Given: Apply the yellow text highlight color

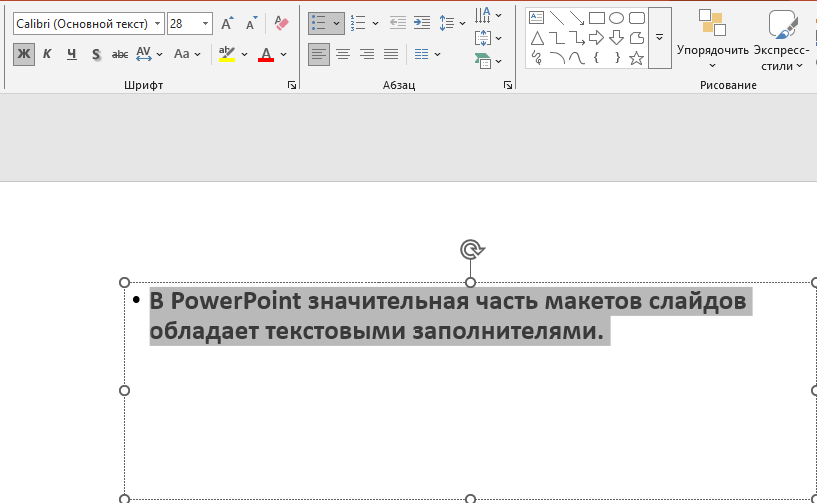Looking at the screenshot, I should (227, 54).
